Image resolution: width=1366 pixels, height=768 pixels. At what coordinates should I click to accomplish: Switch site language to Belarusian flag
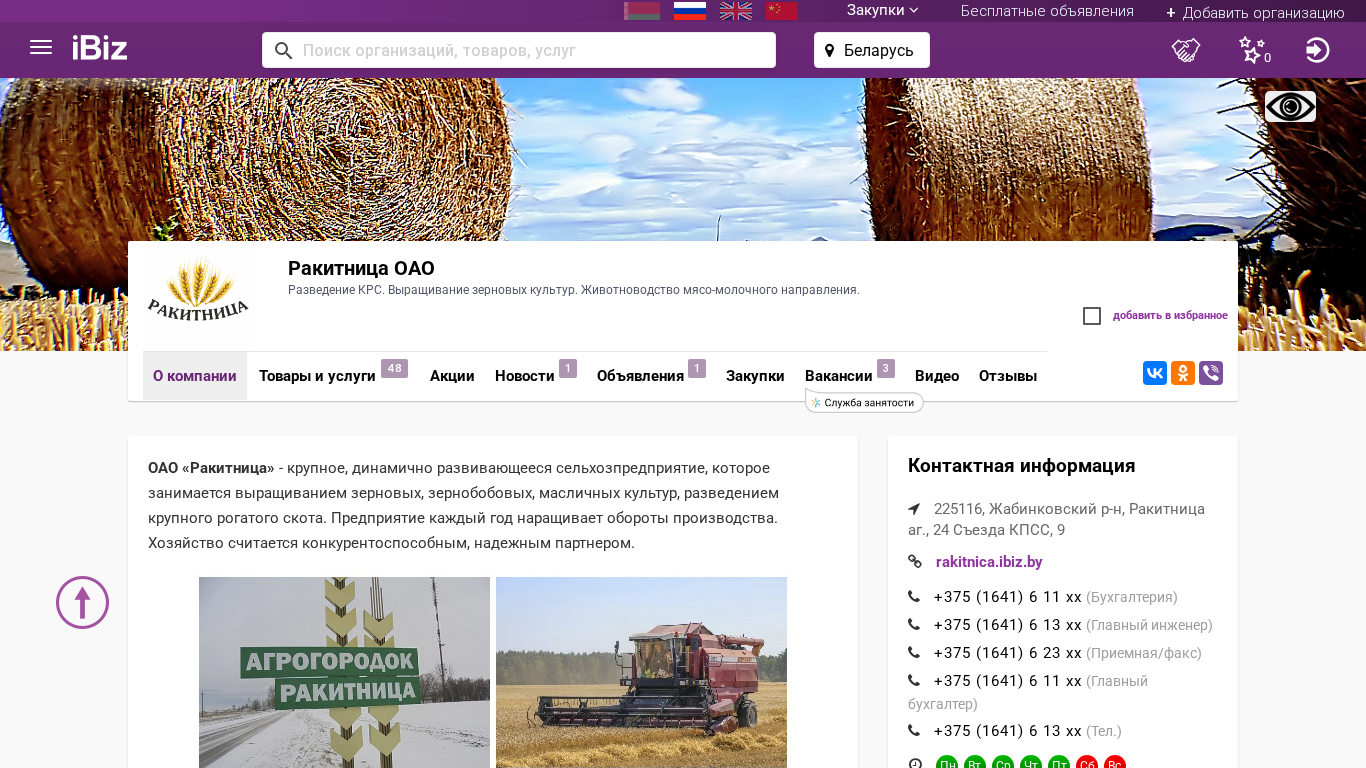pyautogui.click(x=642, y=11)
